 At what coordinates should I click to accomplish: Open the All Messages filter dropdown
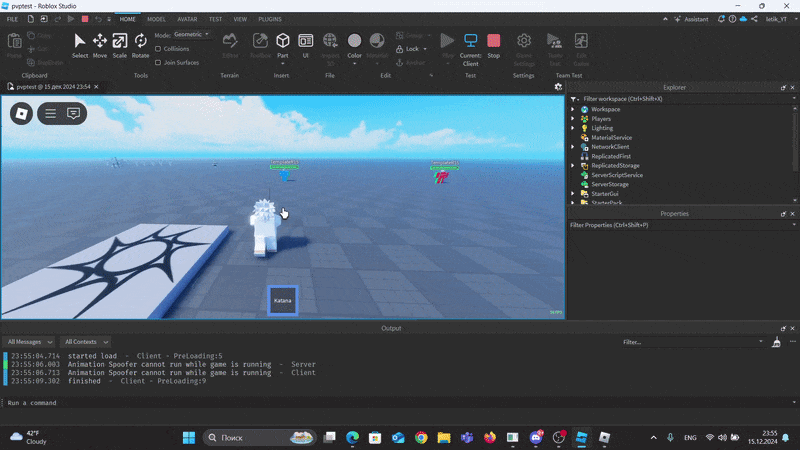(x=30, y=342)
